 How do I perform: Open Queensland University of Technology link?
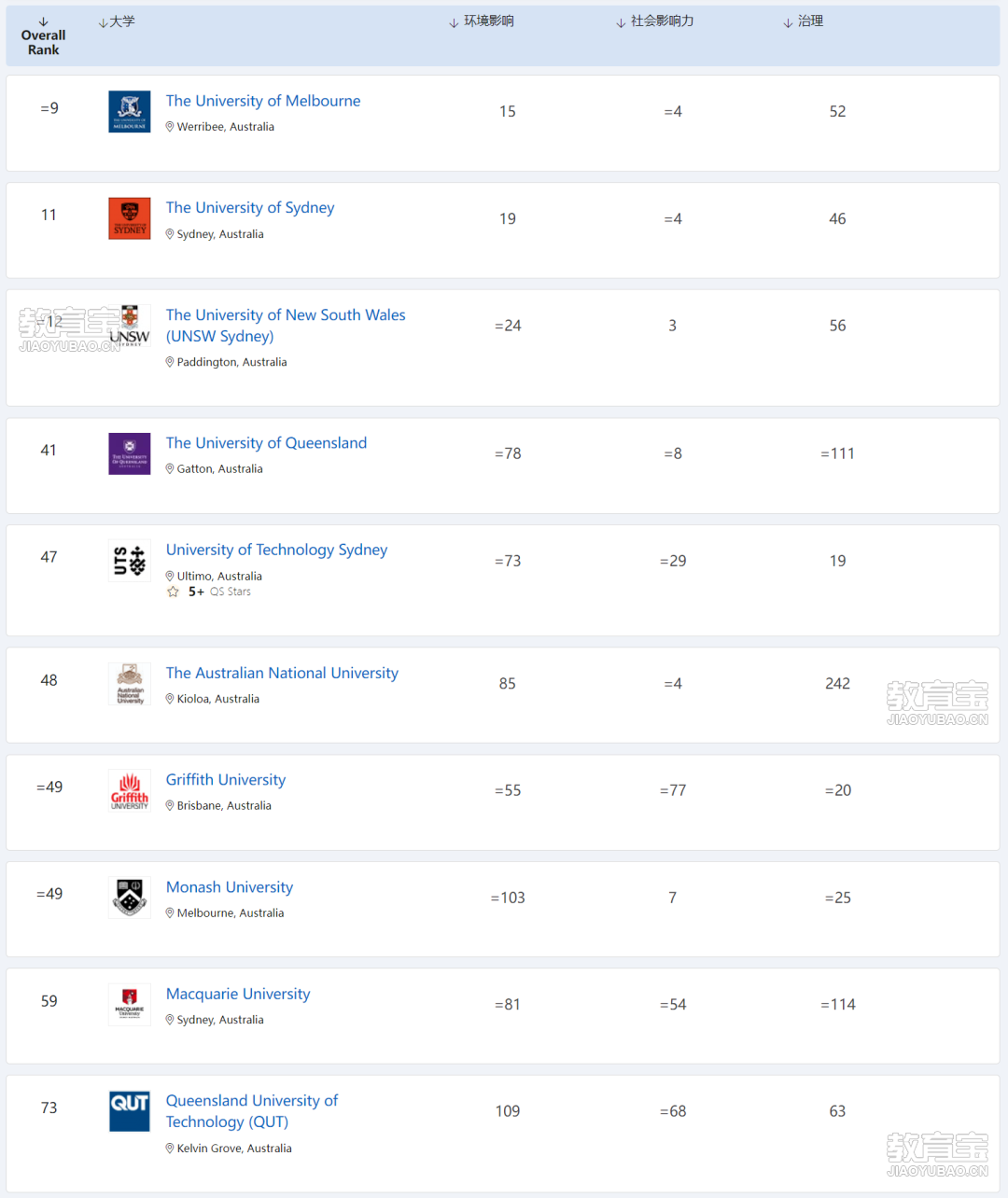click(x=252, y=1111)
